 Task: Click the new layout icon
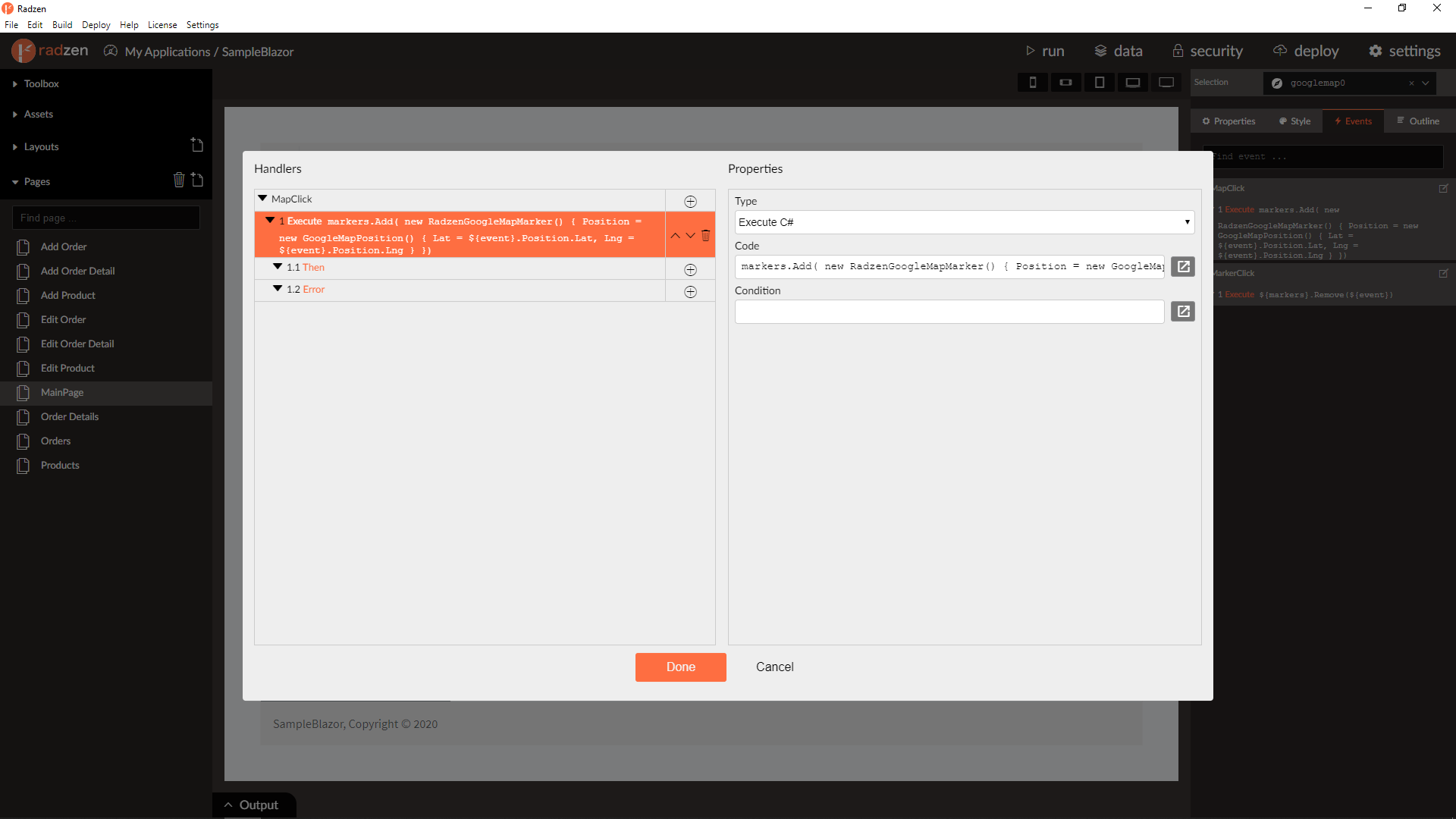[197, 145]
